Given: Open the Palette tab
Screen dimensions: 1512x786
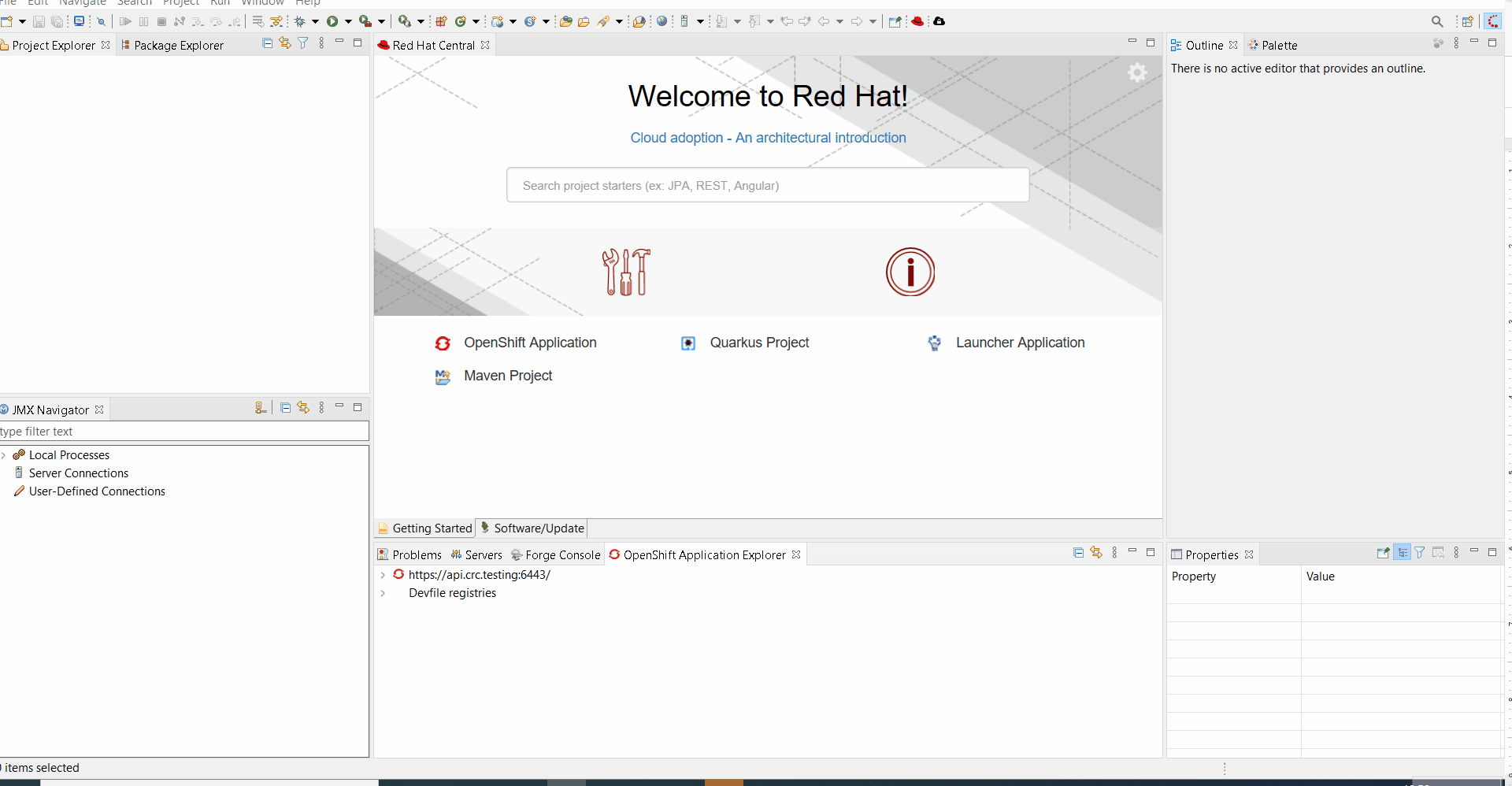Looking at the screenshot, I should point(1278,46).
